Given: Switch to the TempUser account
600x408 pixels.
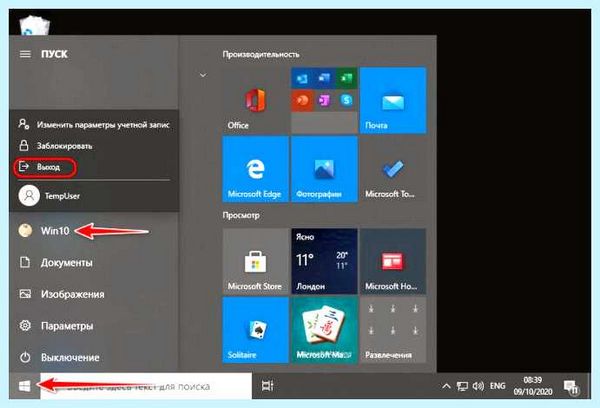Looking at the screenshot, I should click(x=95, y=196).
